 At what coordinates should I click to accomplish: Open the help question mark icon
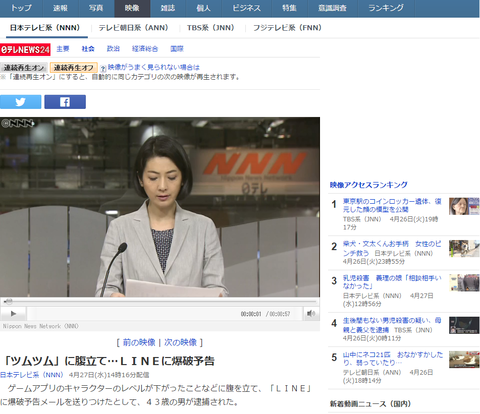pos(103,68)
